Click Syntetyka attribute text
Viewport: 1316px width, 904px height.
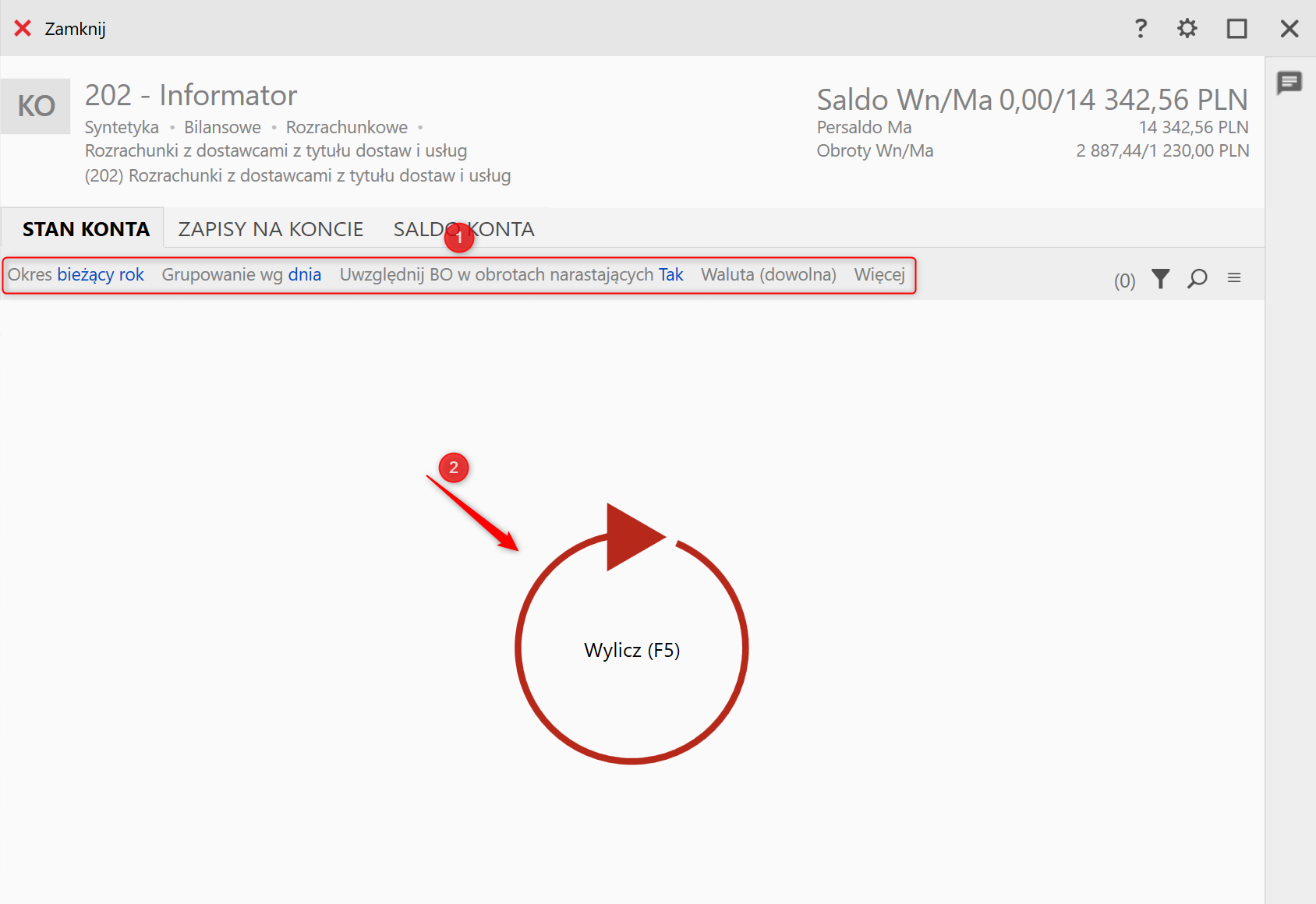[x=122, y=127]
